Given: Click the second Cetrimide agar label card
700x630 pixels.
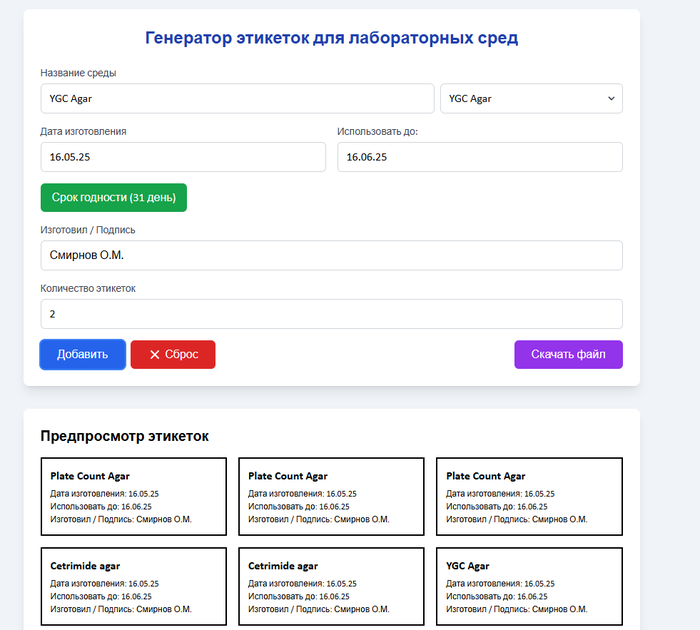Looking at the screenshot, I should [x=331, y=586].
